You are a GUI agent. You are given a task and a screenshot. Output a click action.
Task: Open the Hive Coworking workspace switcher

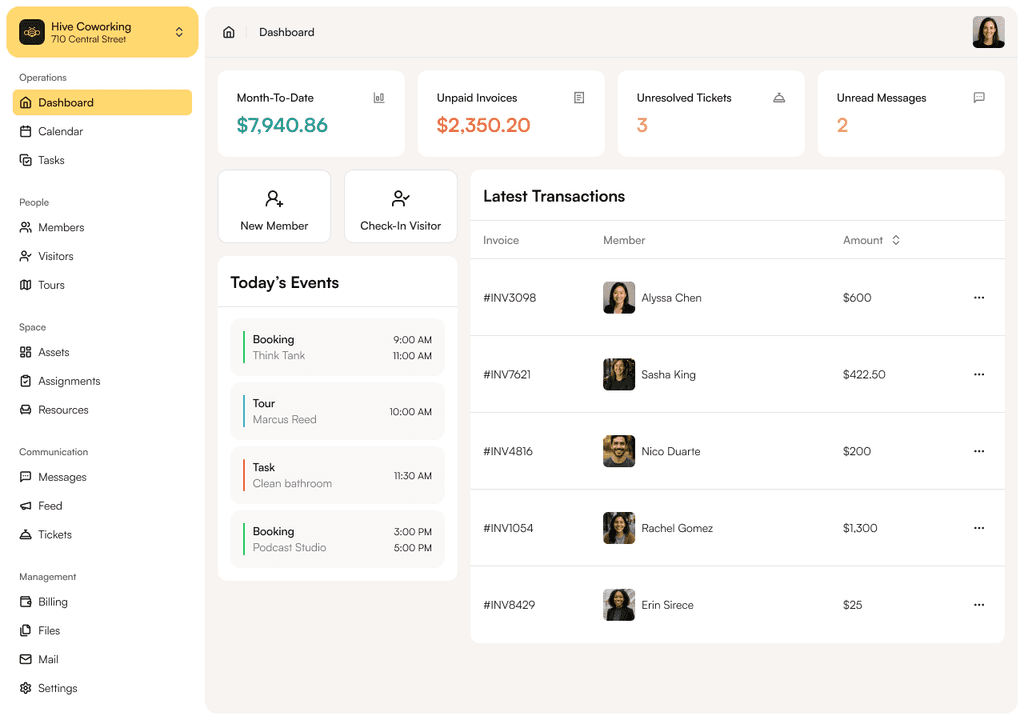click(x=101, y=32)
